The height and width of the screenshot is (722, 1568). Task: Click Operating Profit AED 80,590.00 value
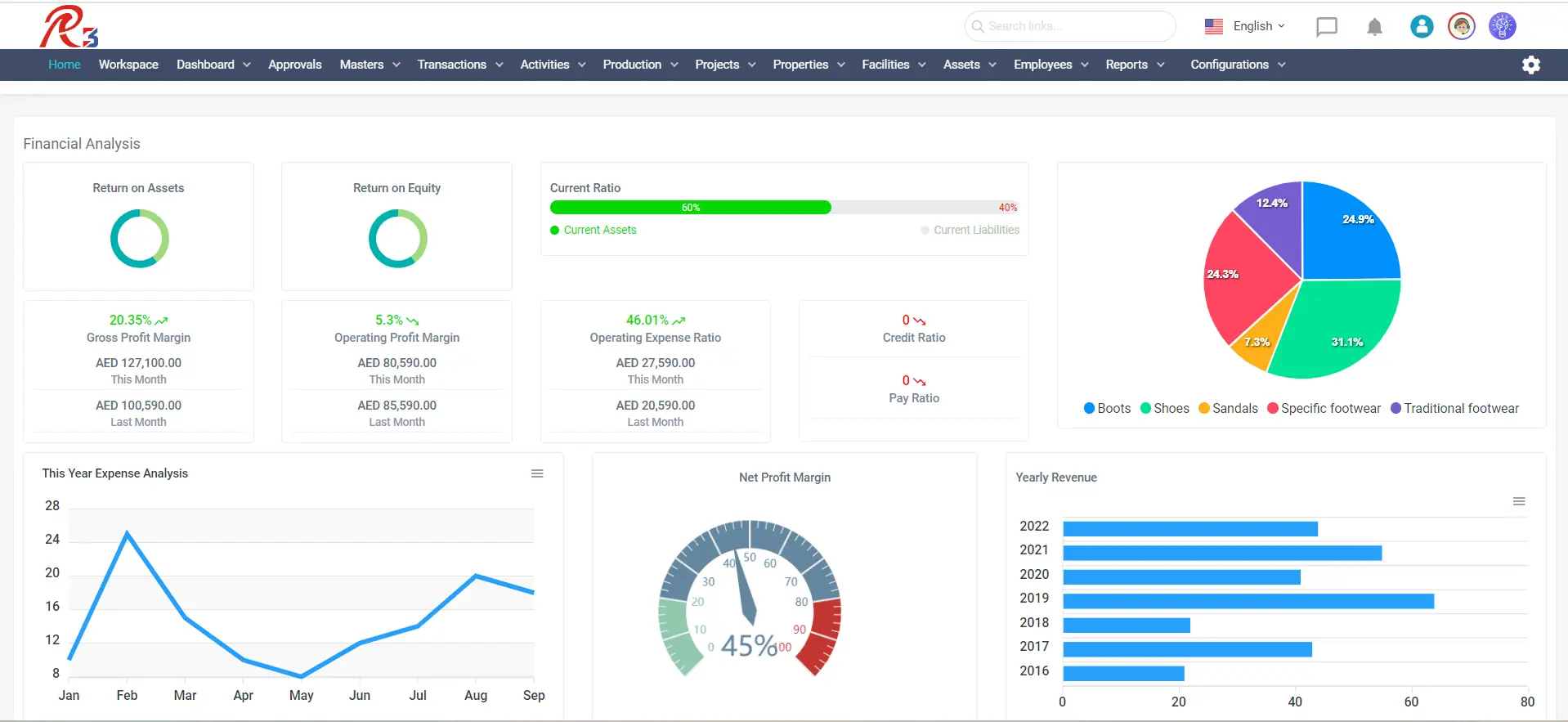click(396, 363)
